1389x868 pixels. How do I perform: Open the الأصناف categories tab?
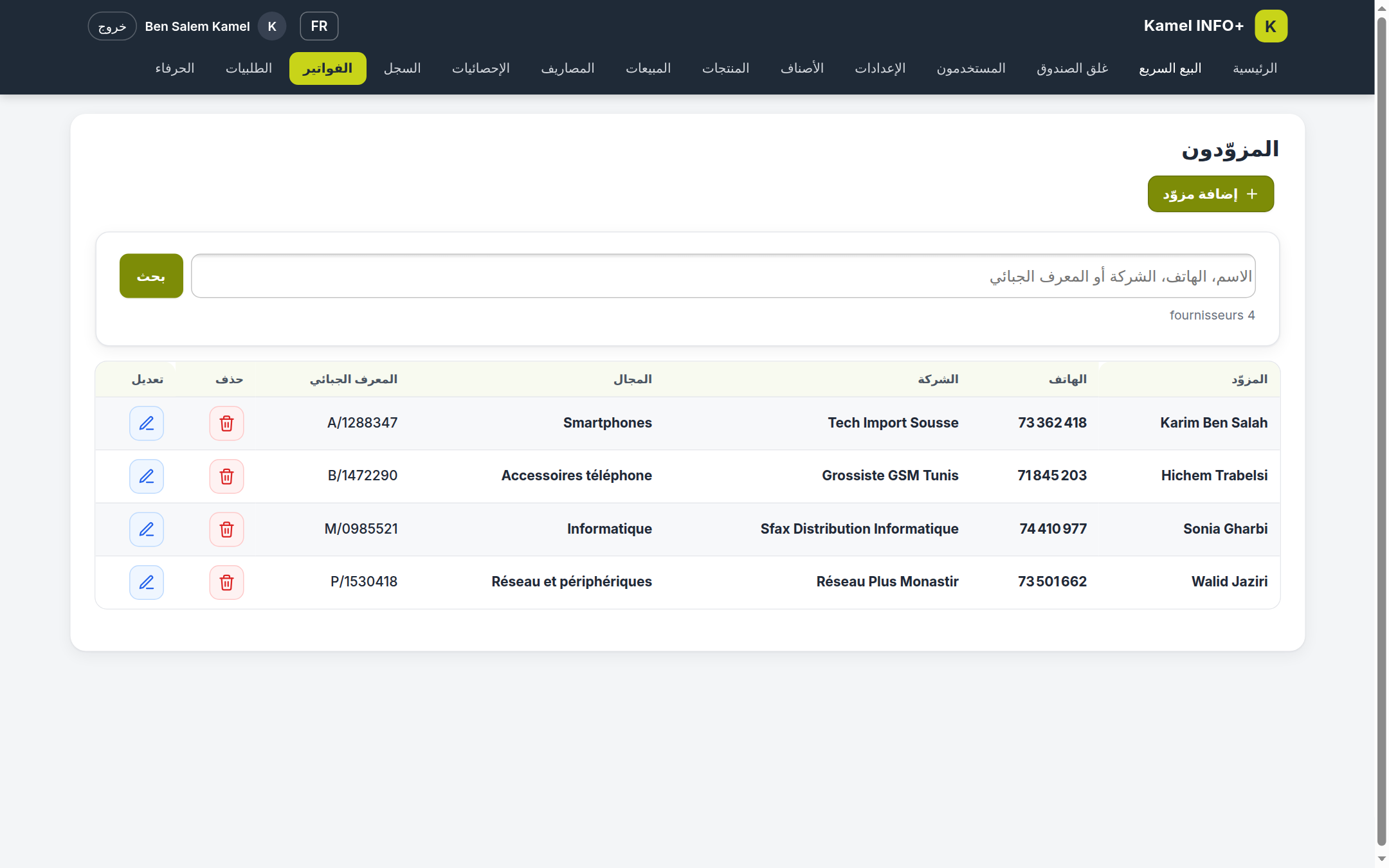802,68
